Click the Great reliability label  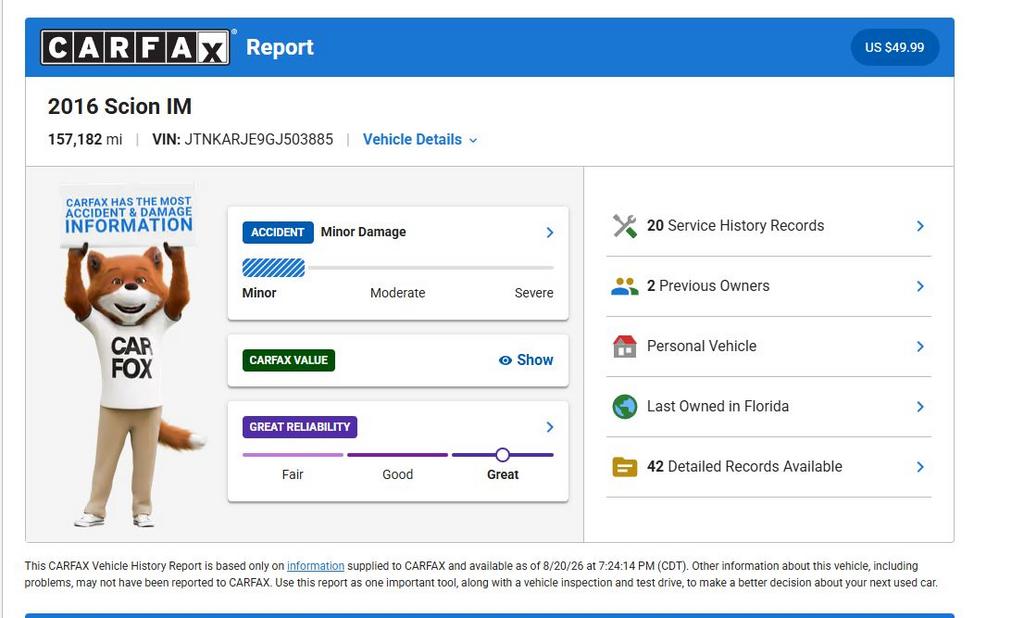pos(503,475)
